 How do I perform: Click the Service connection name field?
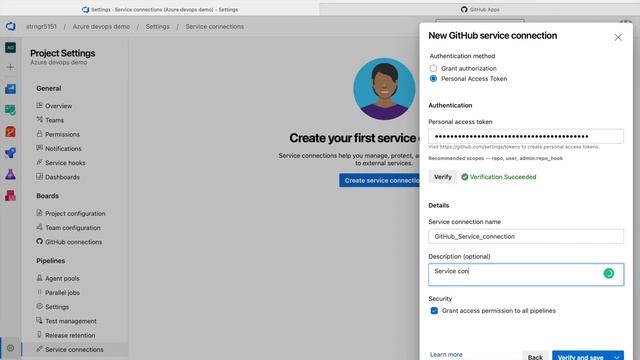point(526,236)
